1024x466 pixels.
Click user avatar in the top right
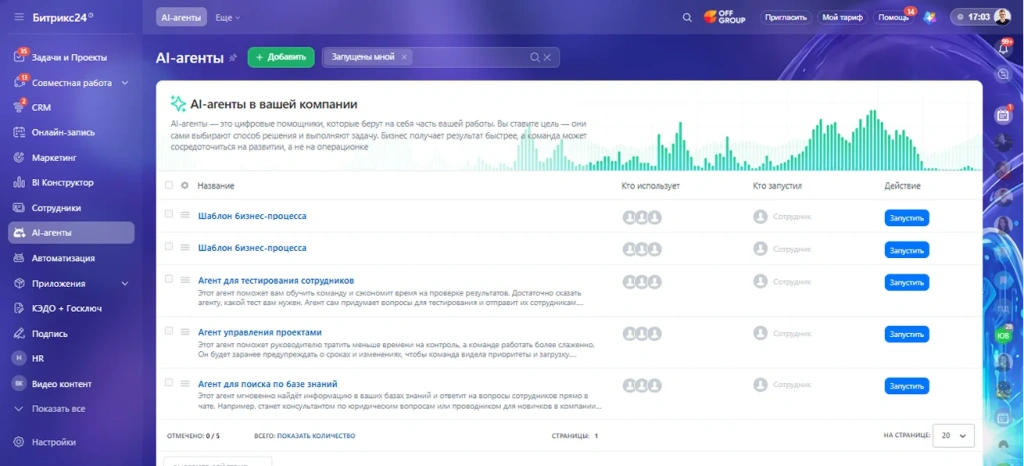click(x=1002, y=17)
